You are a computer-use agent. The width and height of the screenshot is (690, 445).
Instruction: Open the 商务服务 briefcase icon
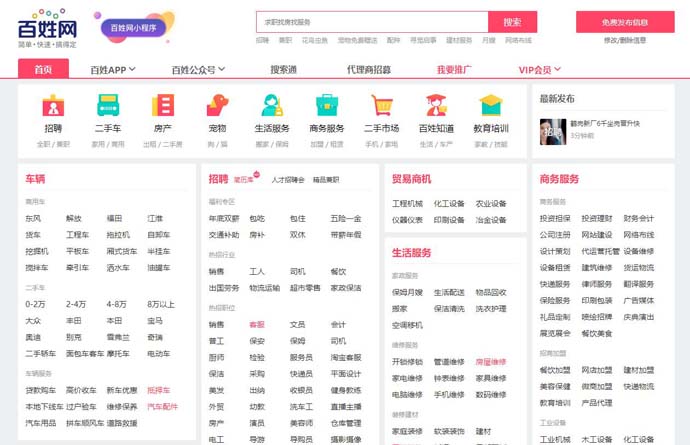coord(327,105)
